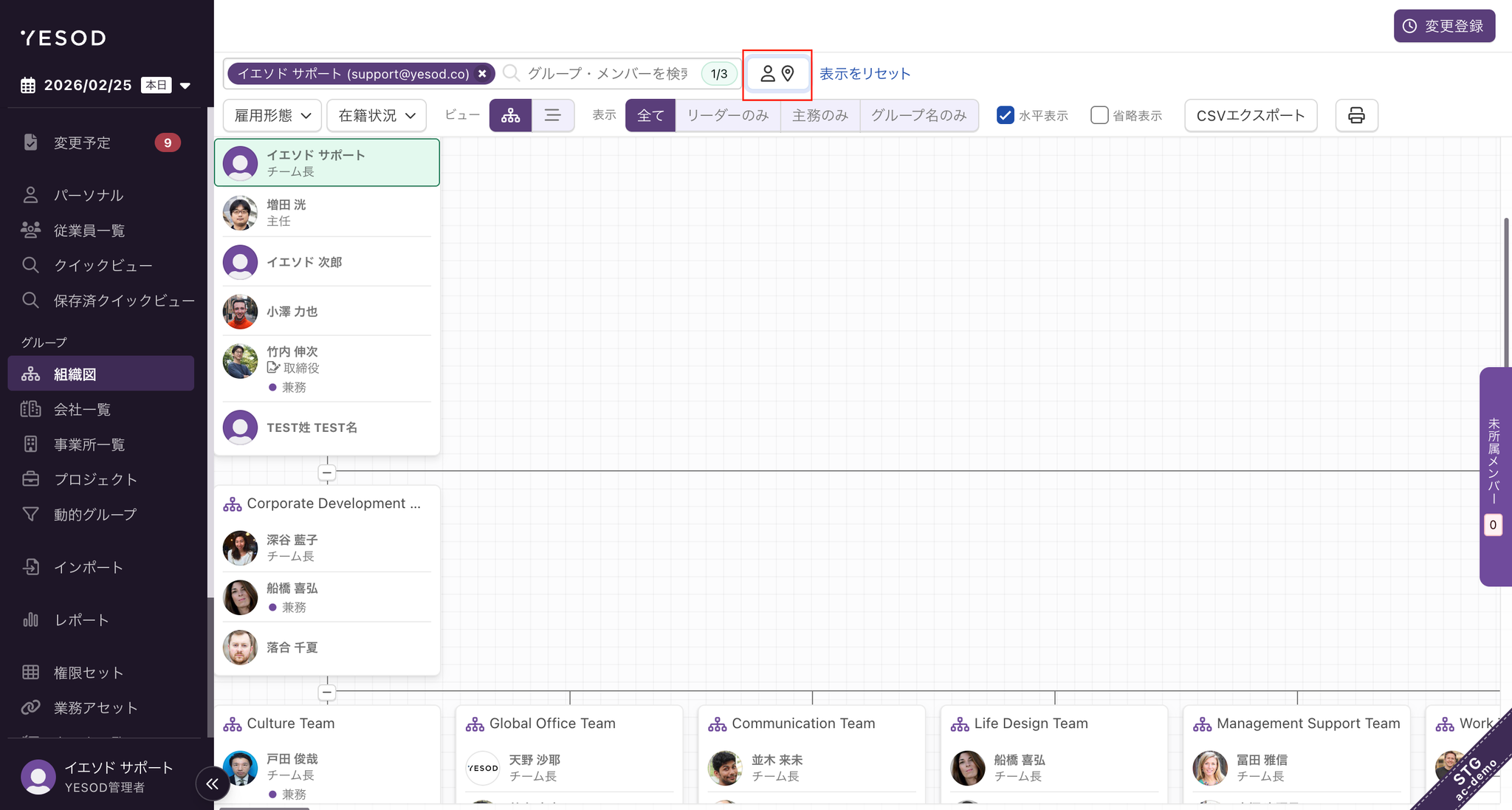Open 動的グループ in the sidebar

[x=94, y=514]
